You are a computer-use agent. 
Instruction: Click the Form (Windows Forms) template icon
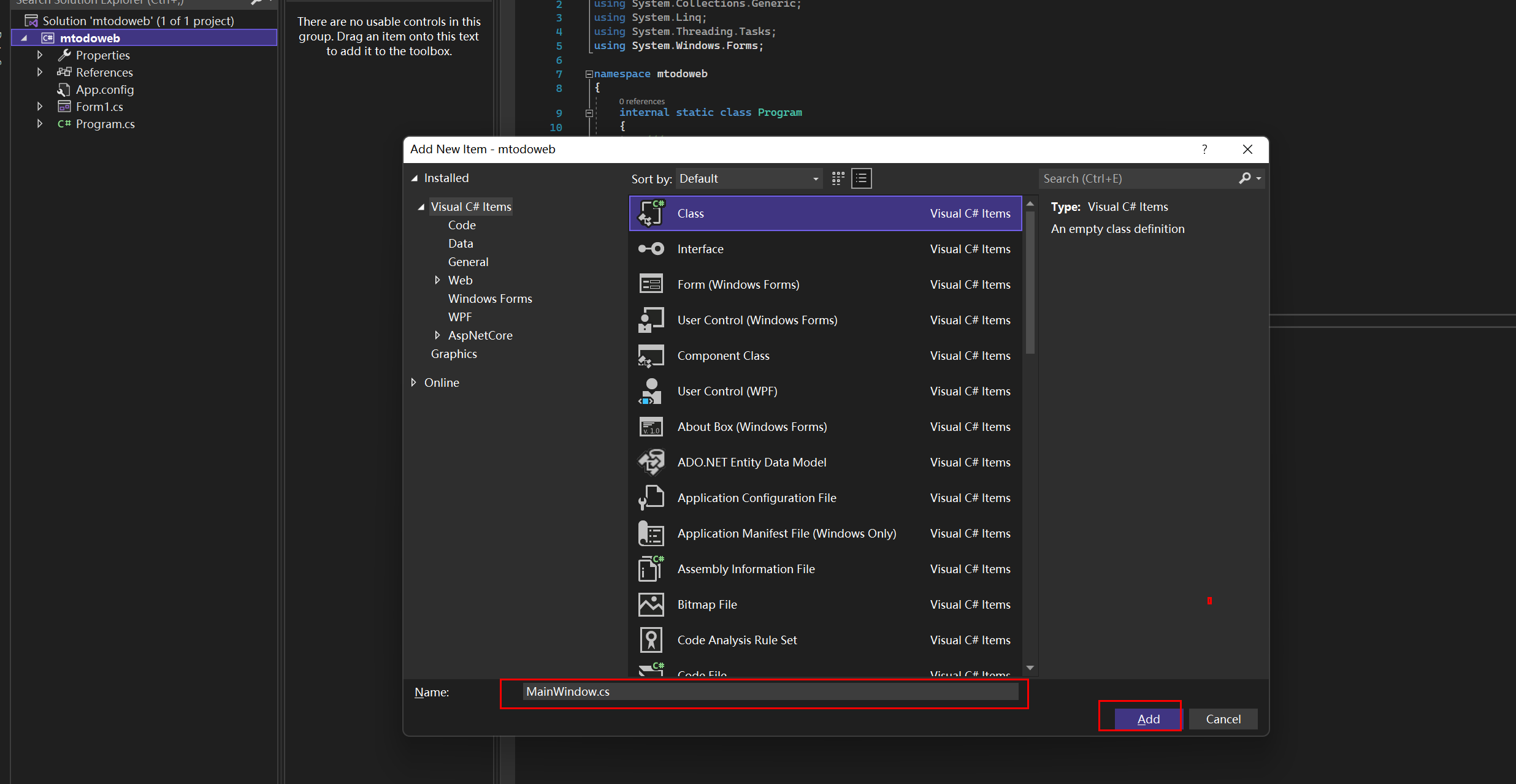[650, 284]
